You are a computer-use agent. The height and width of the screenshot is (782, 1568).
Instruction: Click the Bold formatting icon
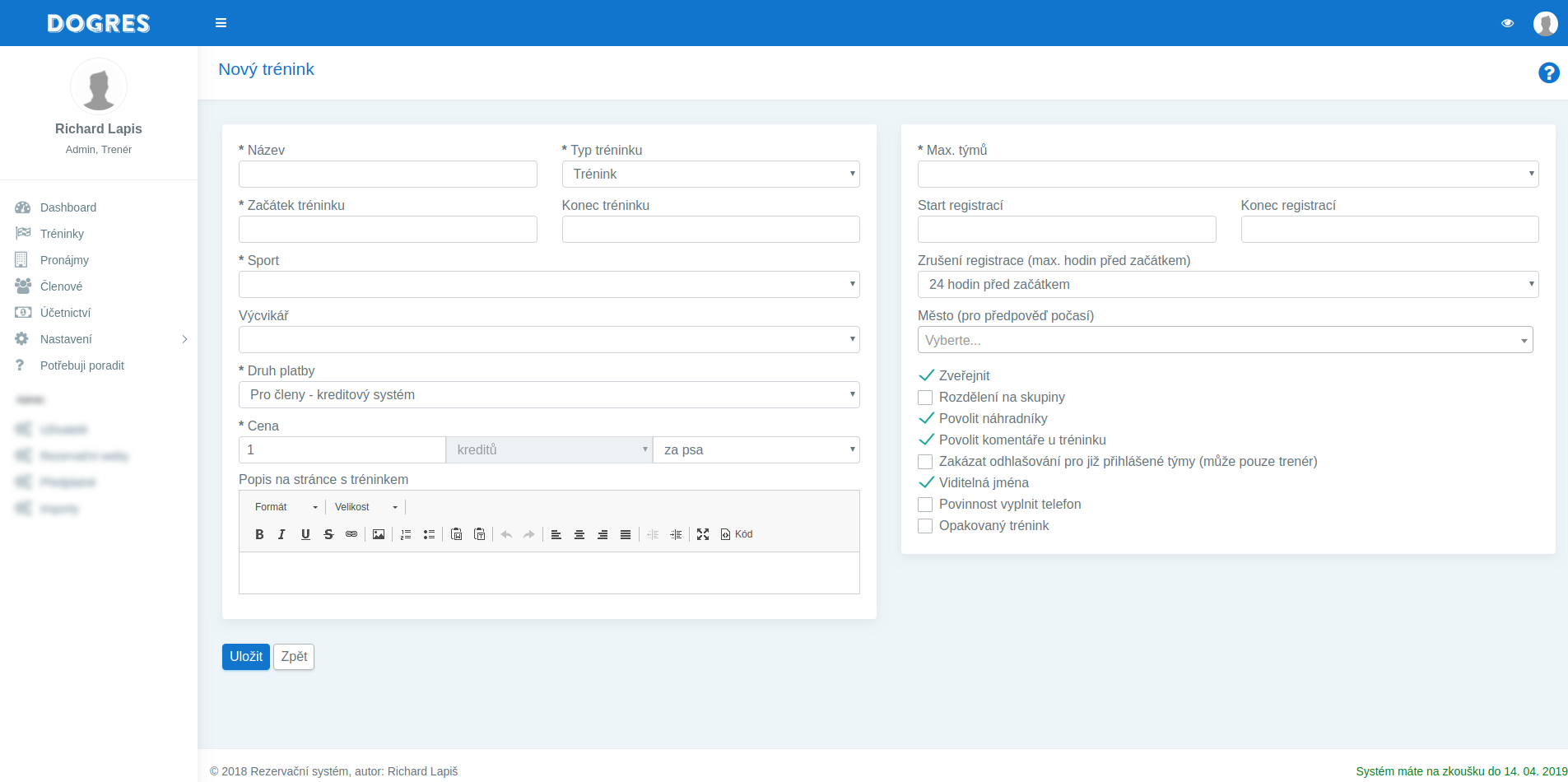(259, 534)
